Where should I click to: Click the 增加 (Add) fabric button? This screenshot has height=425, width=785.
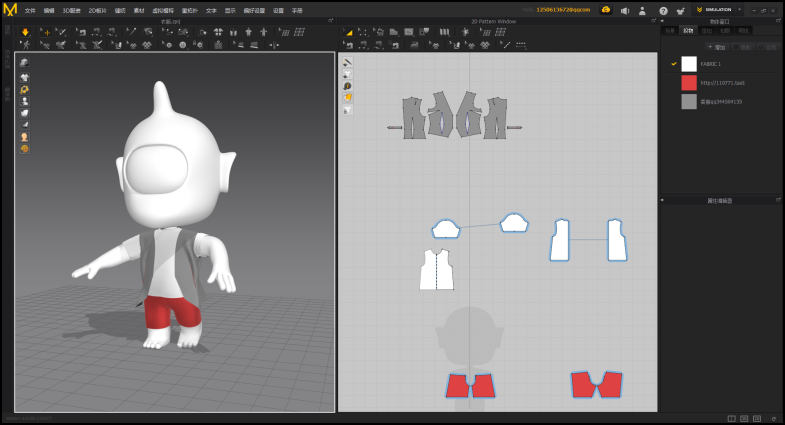(718, 47)
